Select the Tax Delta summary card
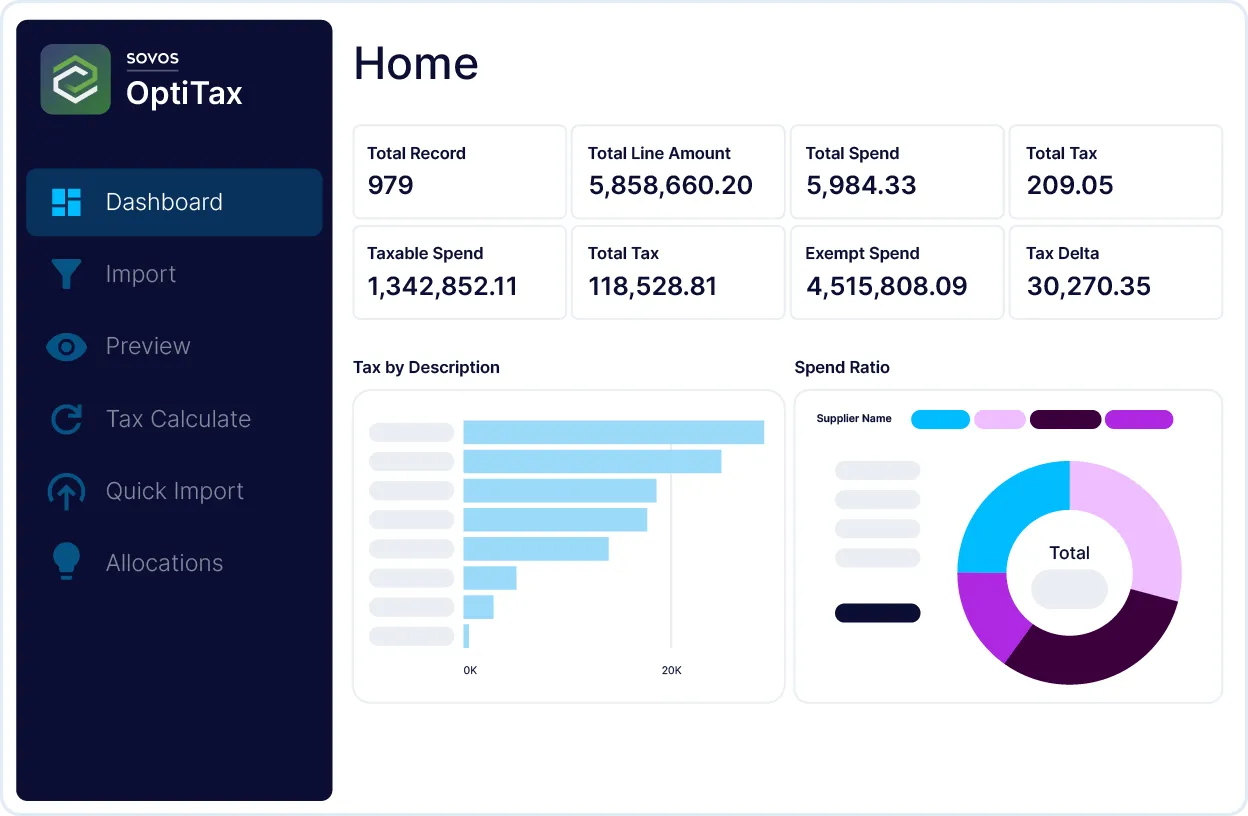Viewport: 1248px width, 816px height. pos(1115,272)
